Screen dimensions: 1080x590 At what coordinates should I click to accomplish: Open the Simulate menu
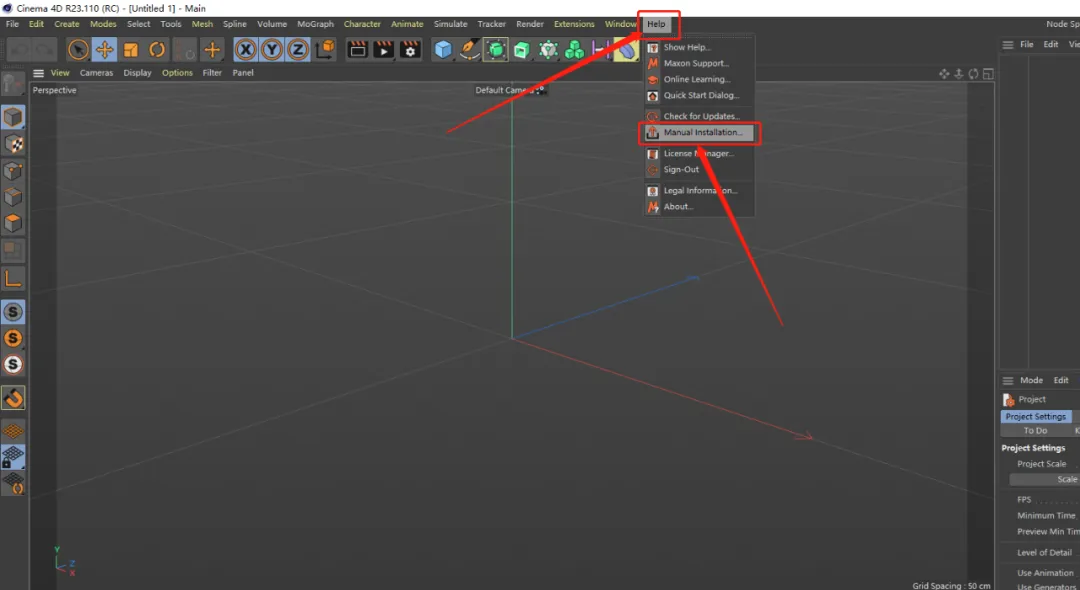tap(450, 24)
